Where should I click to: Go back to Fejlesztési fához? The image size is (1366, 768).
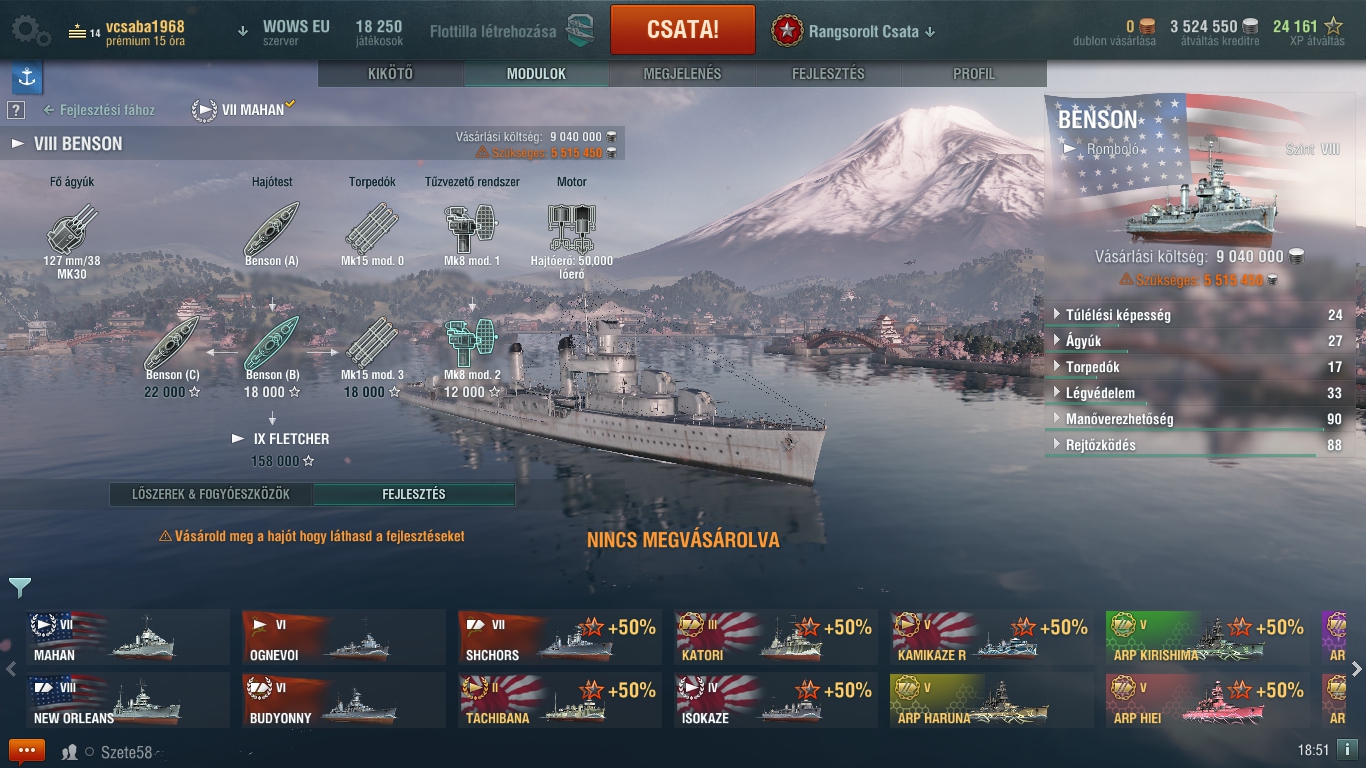point(99,110)
